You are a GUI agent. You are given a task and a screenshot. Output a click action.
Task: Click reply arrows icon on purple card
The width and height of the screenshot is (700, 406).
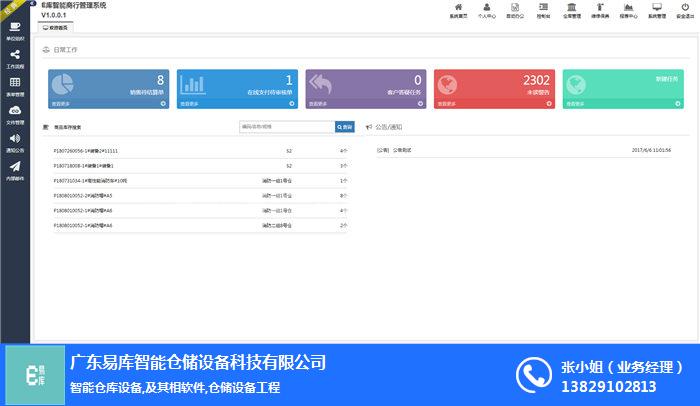(x=320, y=84)
